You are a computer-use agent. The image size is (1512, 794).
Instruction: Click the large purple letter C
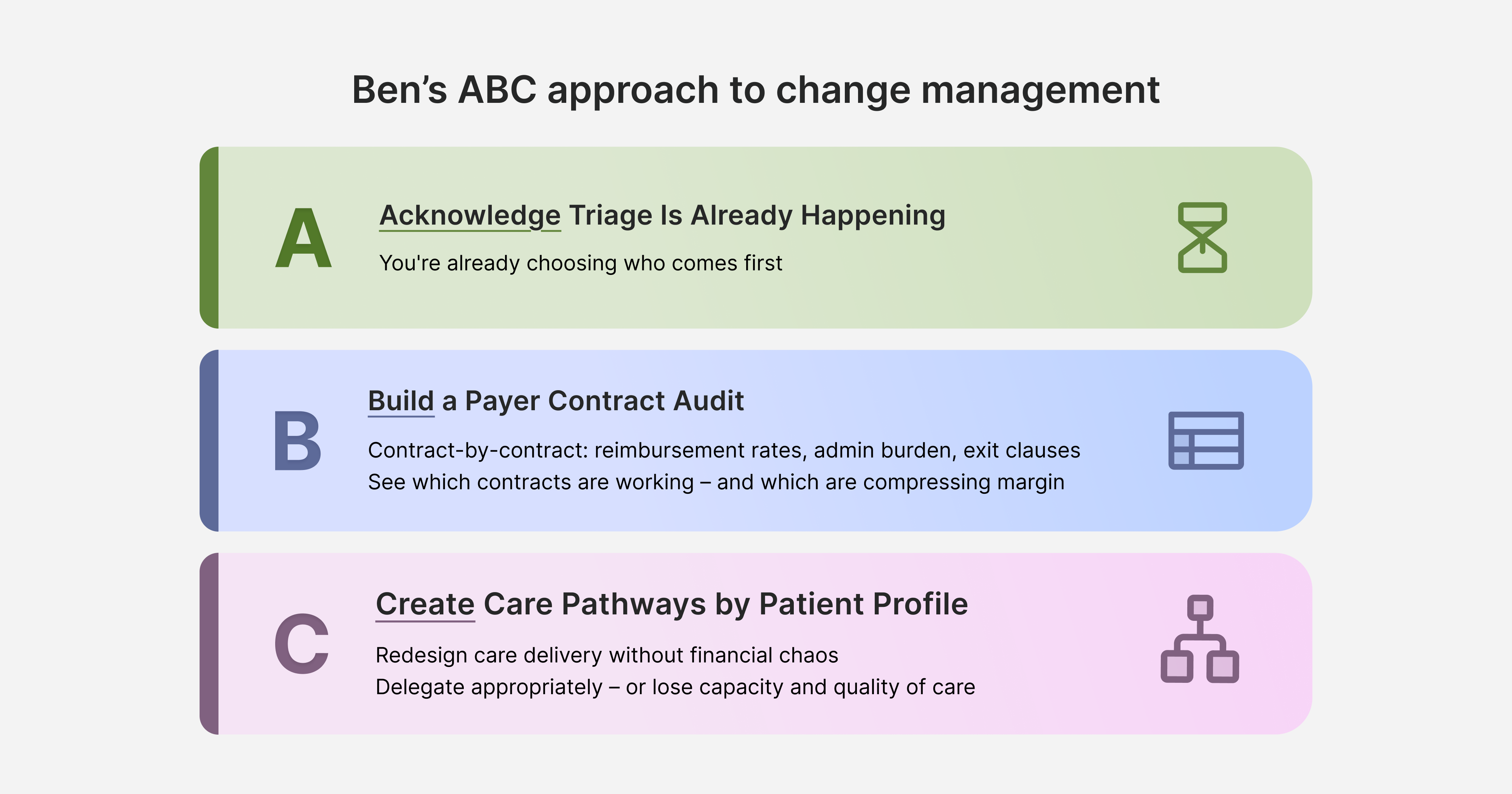pyautogui.click(x=302, y=644)
